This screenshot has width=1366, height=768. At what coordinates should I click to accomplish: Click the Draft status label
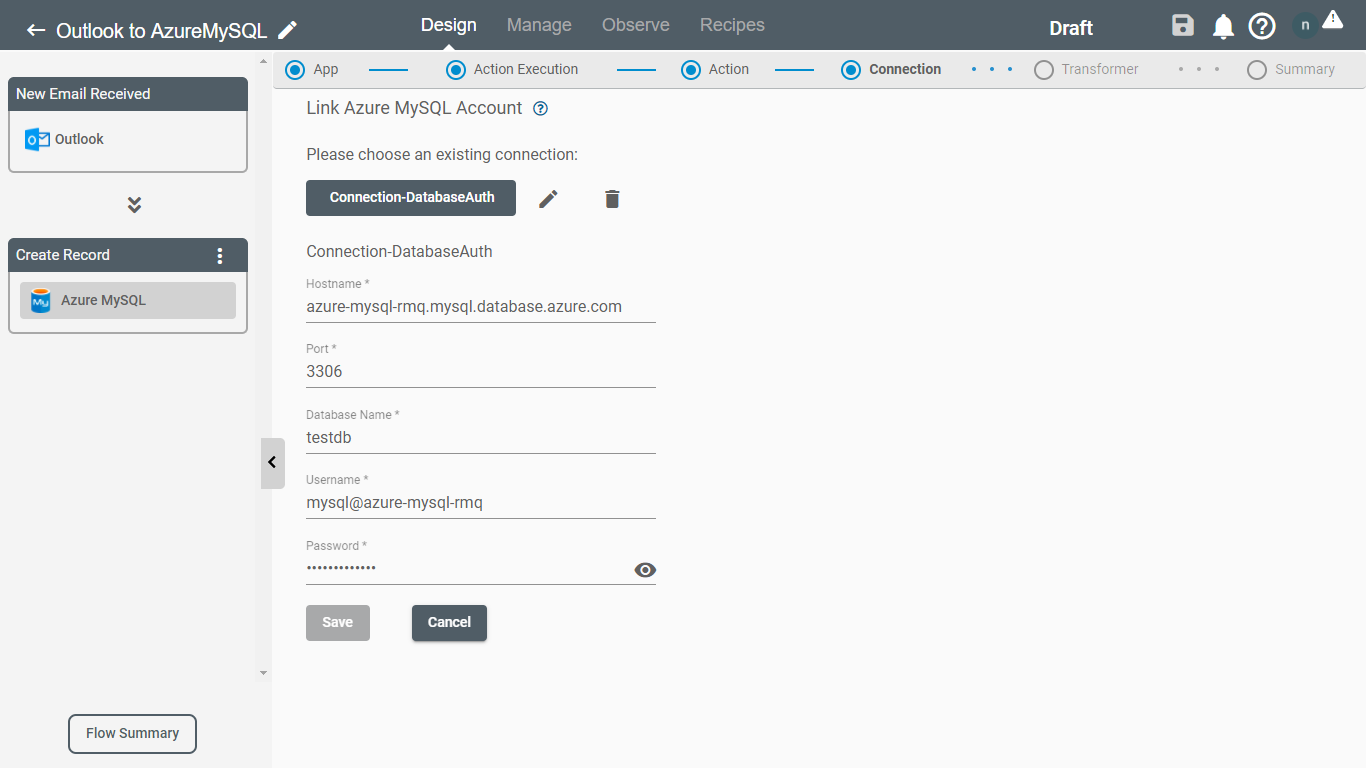tap(1071, 28)
